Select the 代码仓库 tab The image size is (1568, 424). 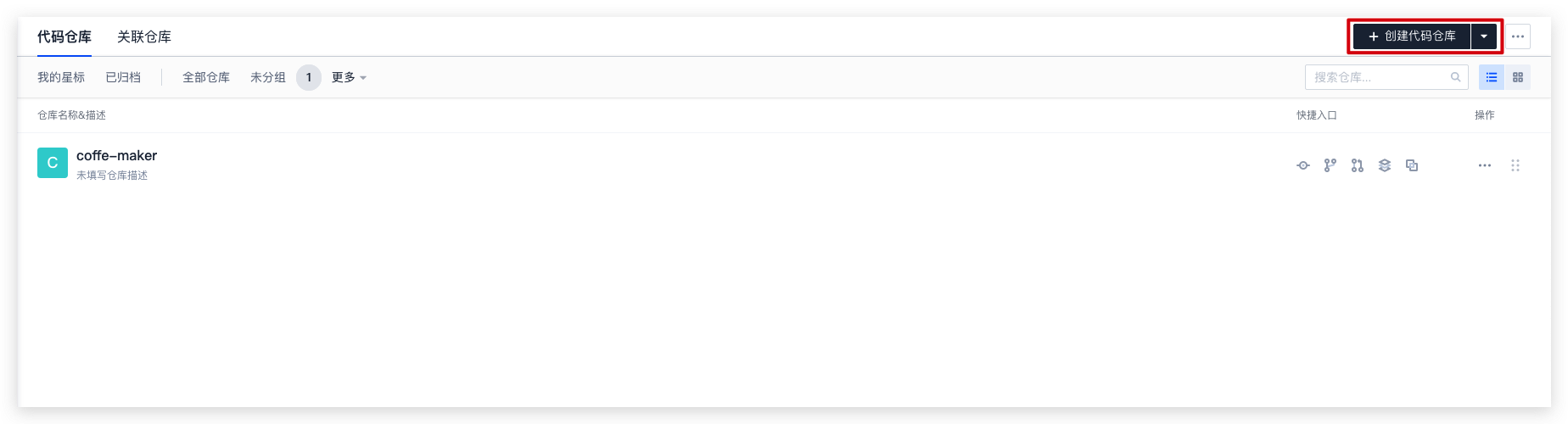coord(64,36)
